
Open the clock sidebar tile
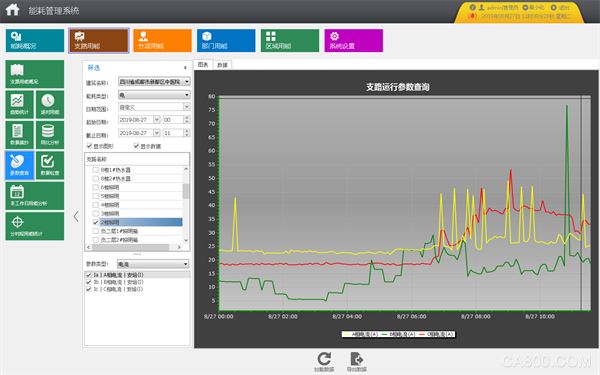[x=50, y=104]
